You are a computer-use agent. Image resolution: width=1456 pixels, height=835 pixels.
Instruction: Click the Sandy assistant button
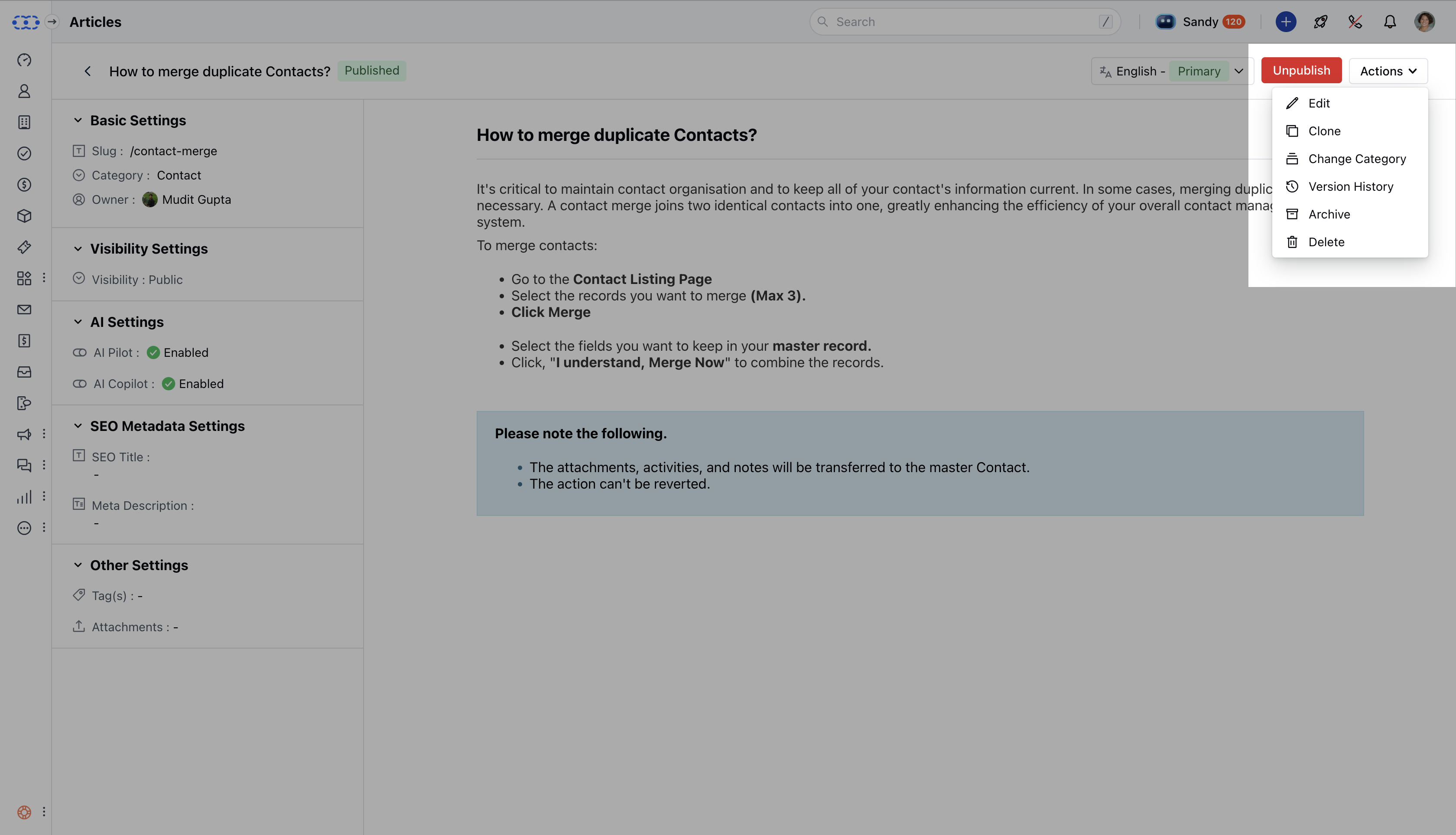click(x=1200, y=22)
